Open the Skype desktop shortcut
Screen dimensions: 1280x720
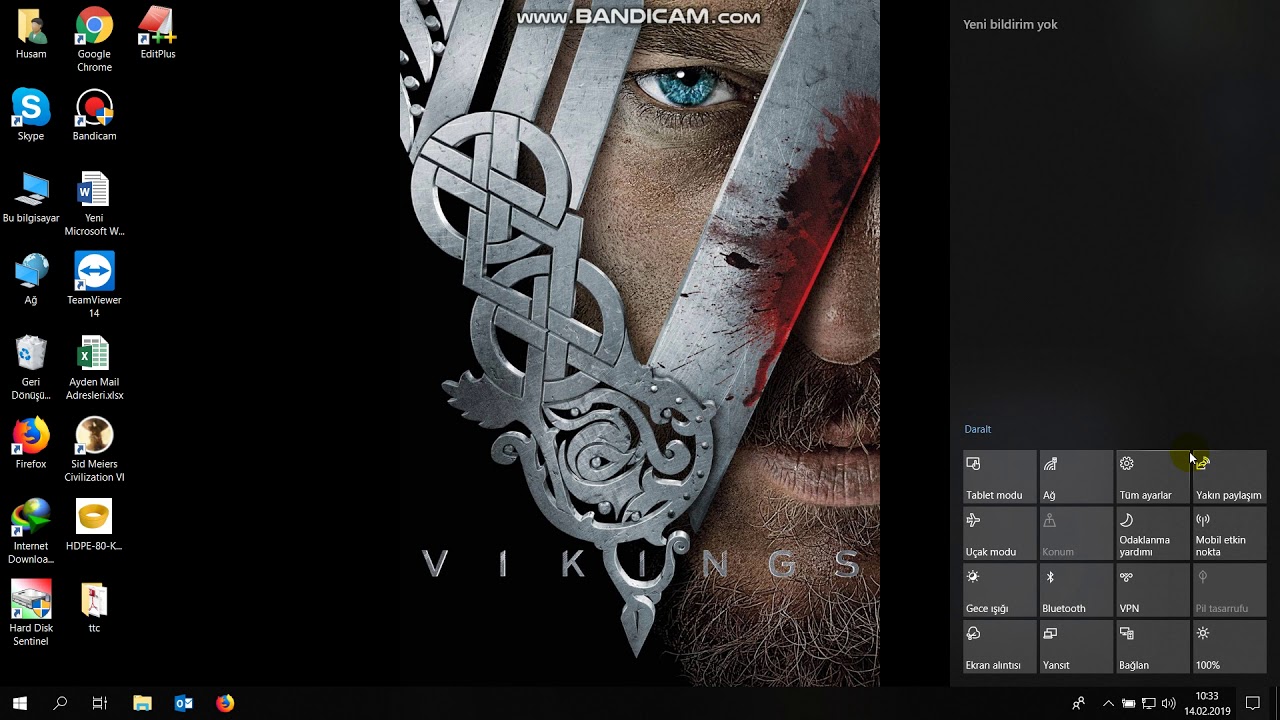31,116
